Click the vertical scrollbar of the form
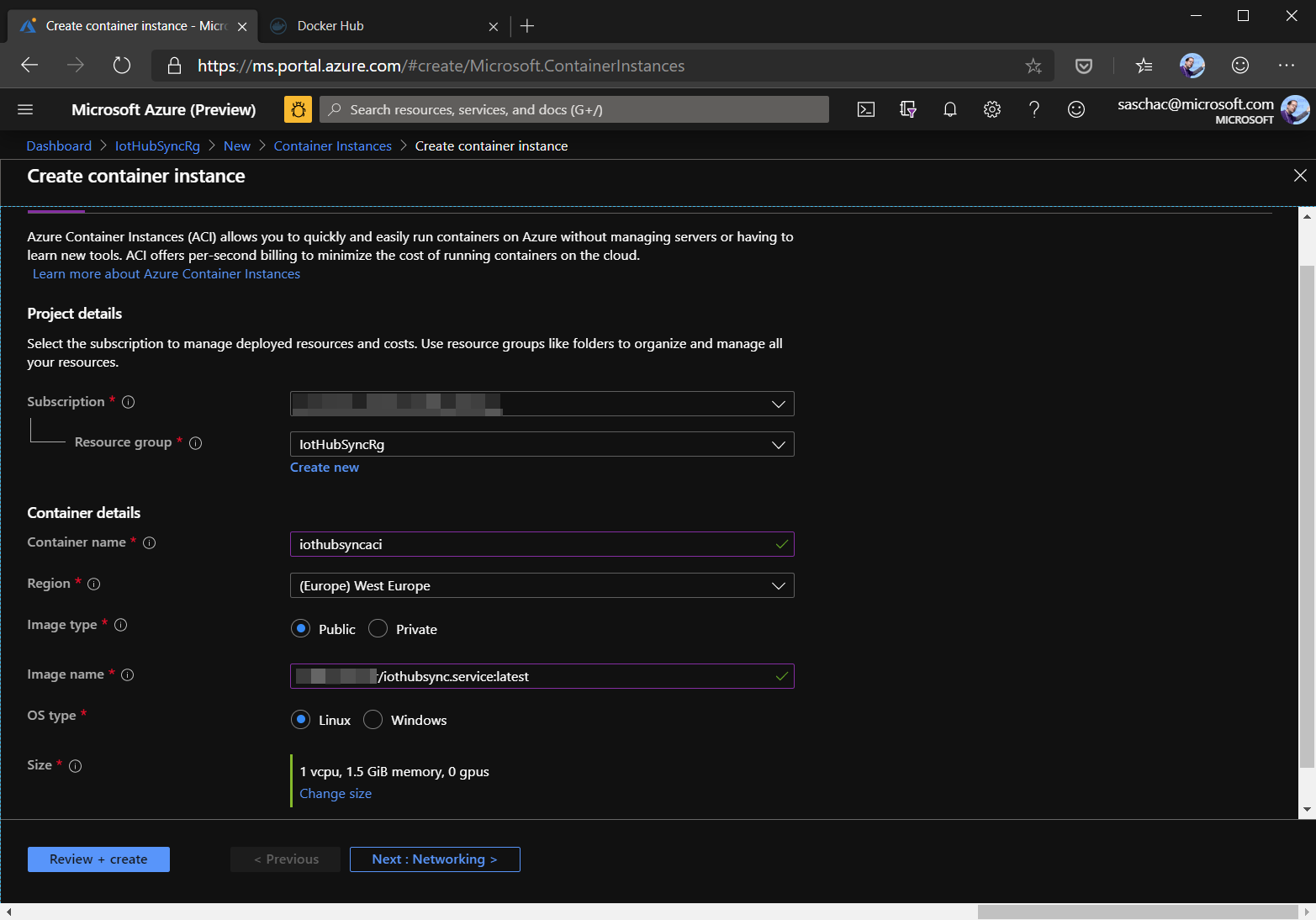The height and width of the screenshot is (920, 1316). 1307,515
